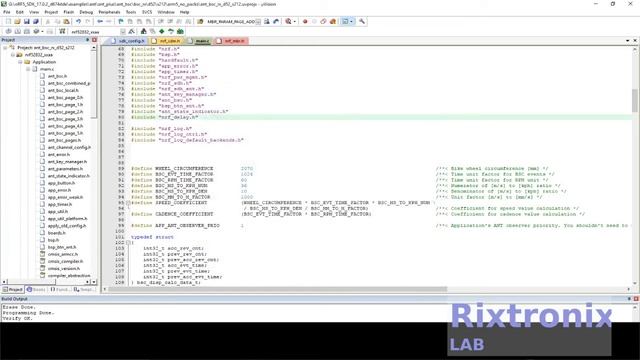Start or stop debug session
Screen dimensions: 640x360
click(289, 21)
